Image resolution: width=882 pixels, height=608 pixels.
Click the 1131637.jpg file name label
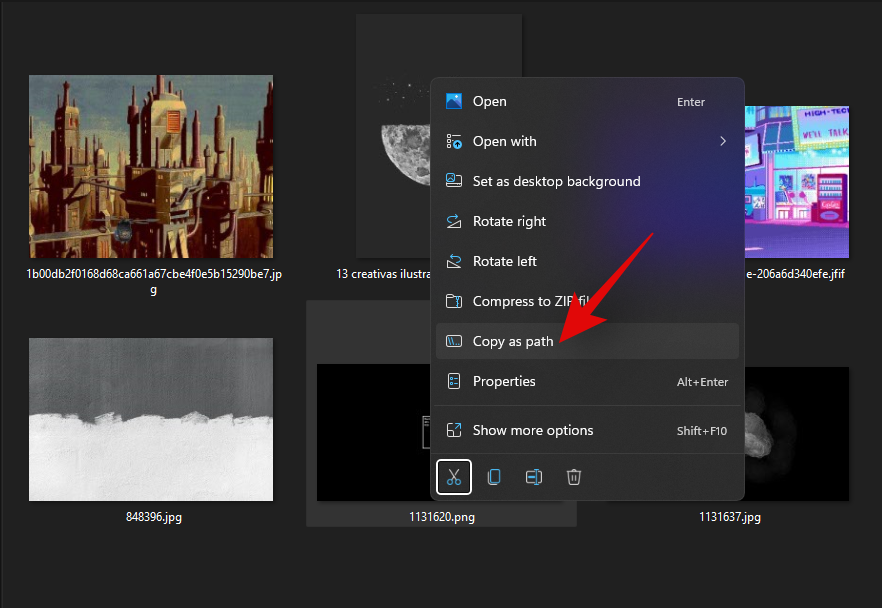[730, 517]
